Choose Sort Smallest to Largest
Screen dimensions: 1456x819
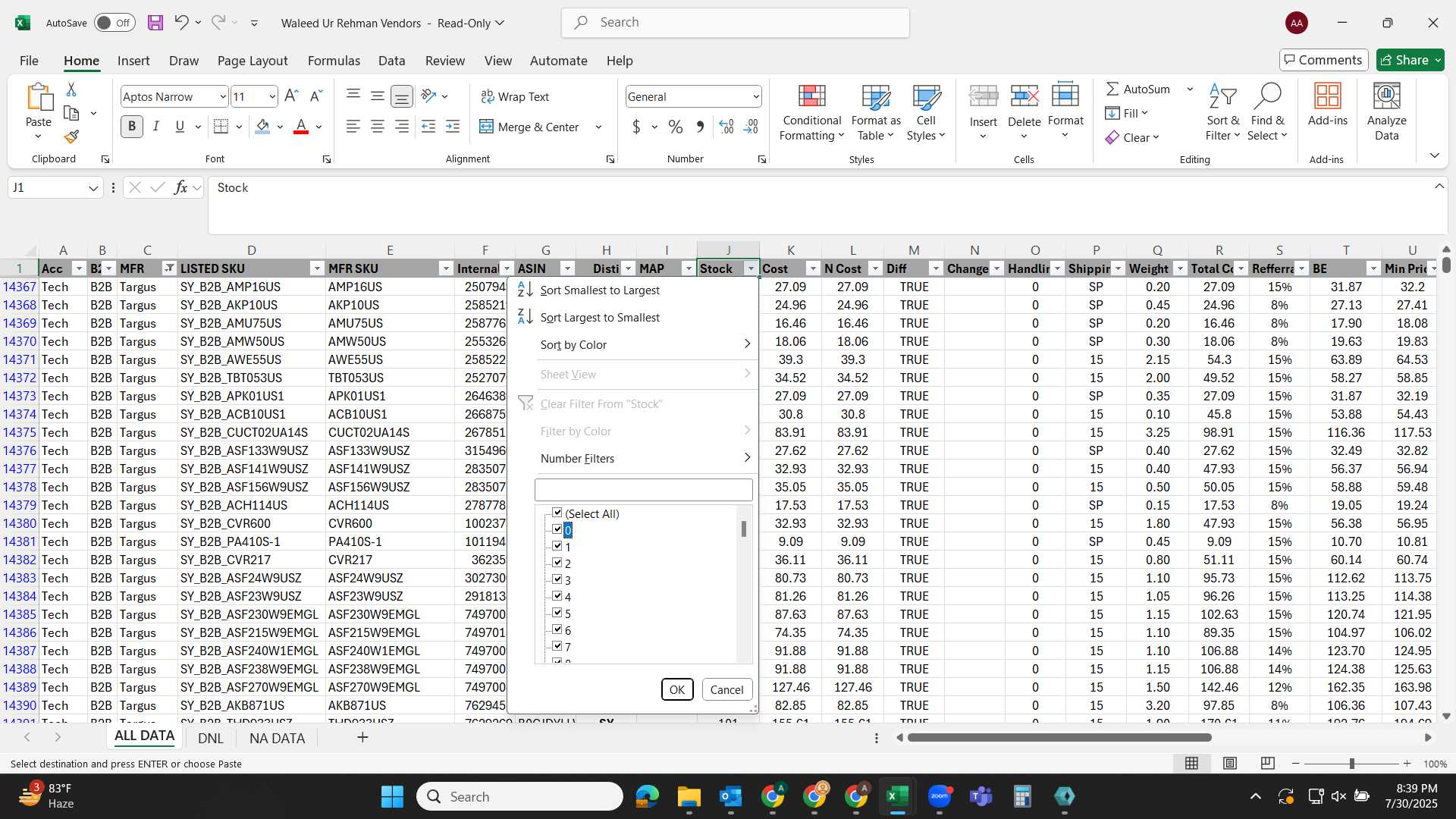[x=599, y=290]
